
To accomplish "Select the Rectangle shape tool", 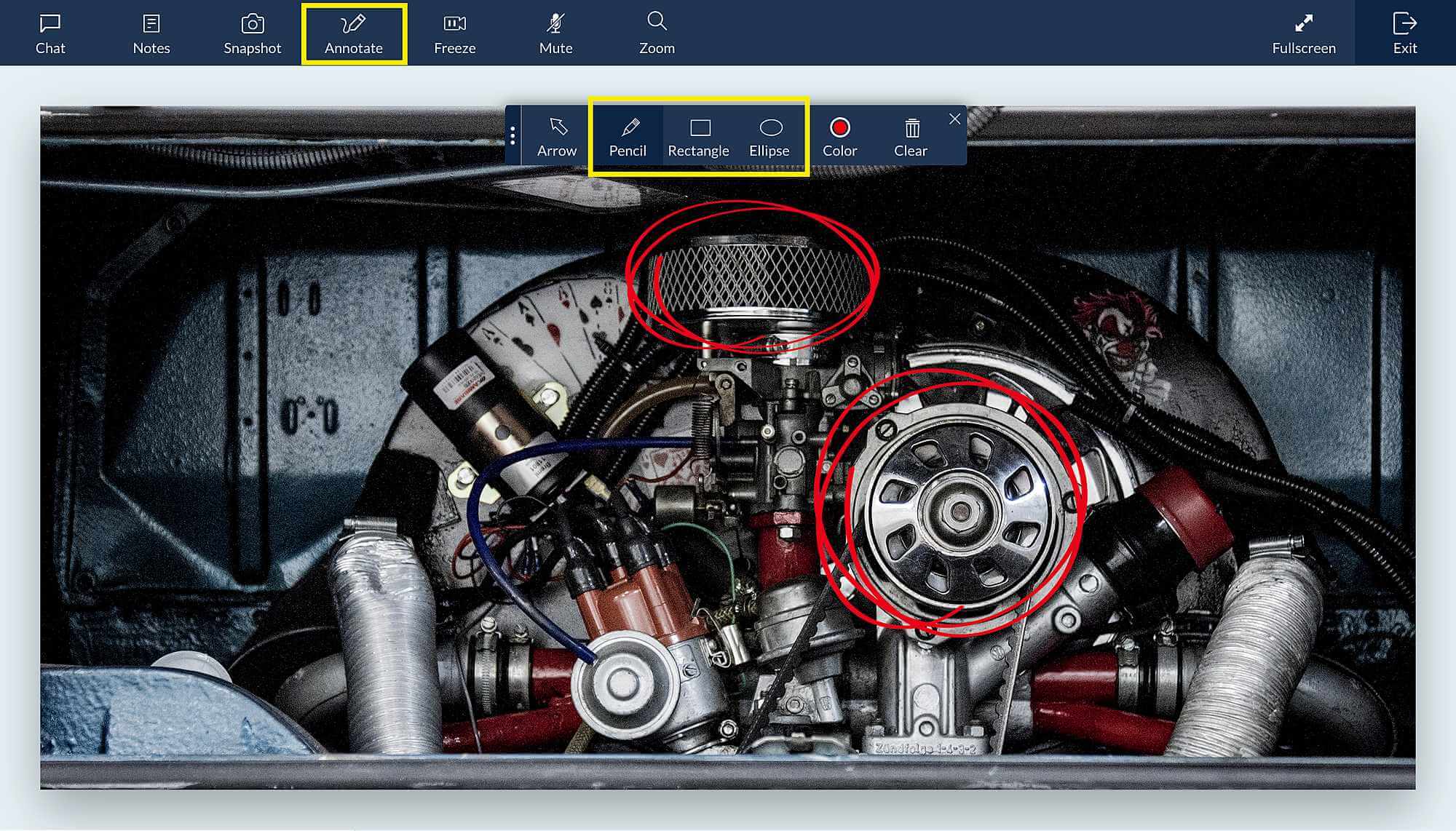I will click(x=698, y=137).
